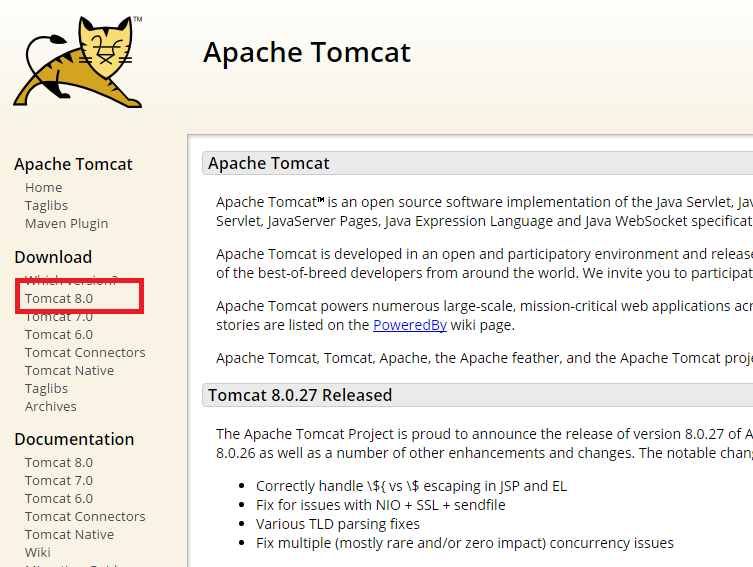Open Tomcat 8.0 under Documentation
This screenshot has height=567, width=753.
[59, 462]
